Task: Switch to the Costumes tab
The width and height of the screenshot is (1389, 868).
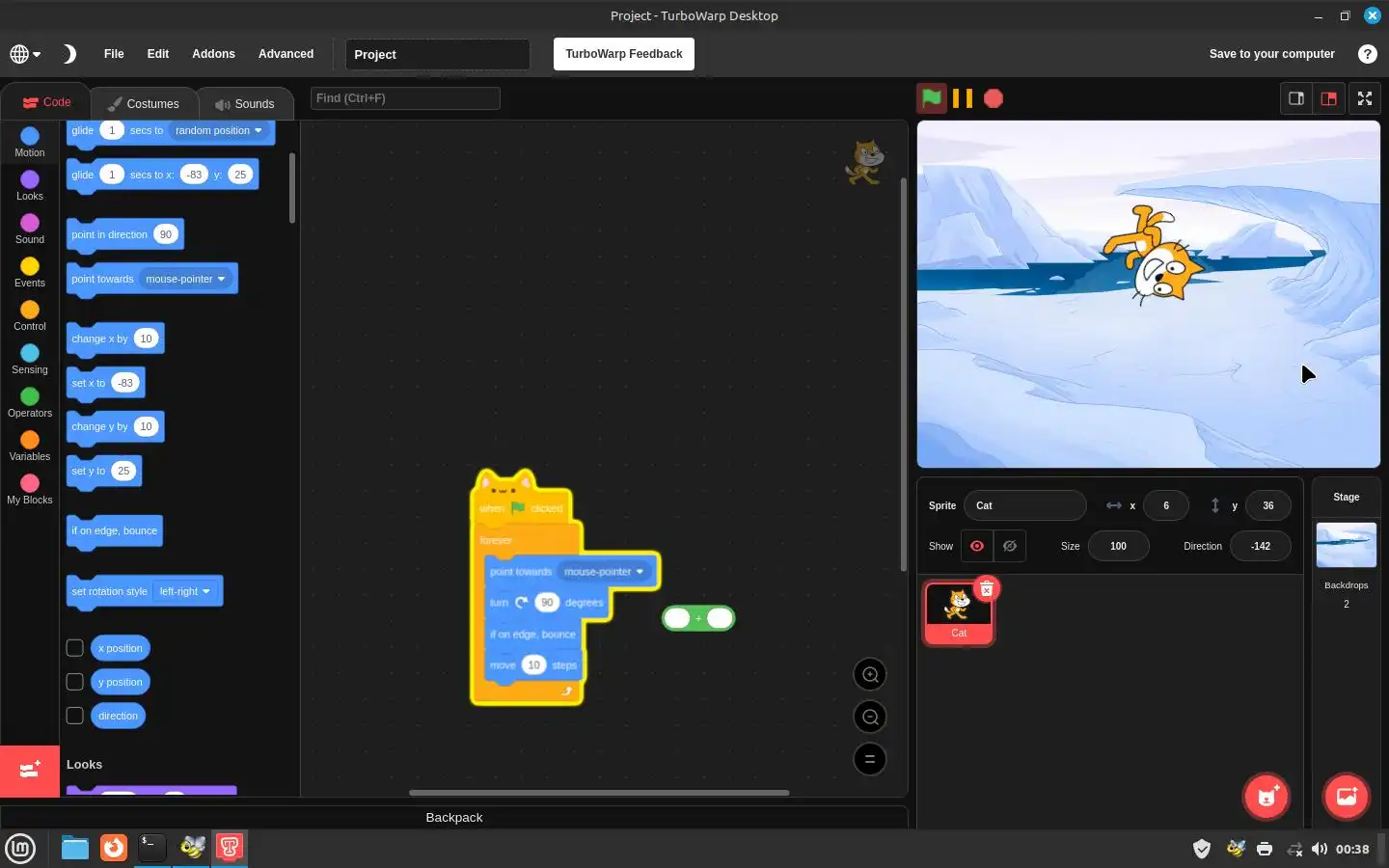Action: point(143,103)
